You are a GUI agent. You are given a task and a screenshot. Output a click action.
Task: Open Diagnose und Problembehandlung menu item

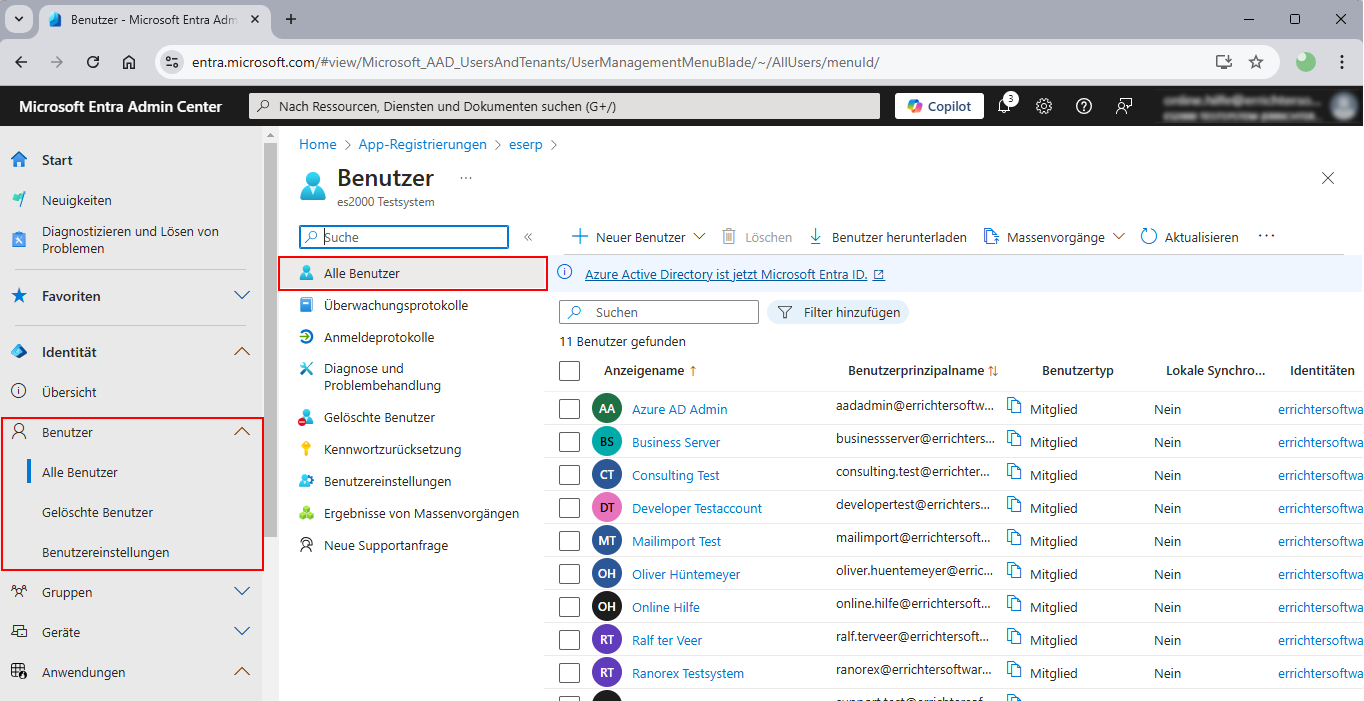coord(382,377)
